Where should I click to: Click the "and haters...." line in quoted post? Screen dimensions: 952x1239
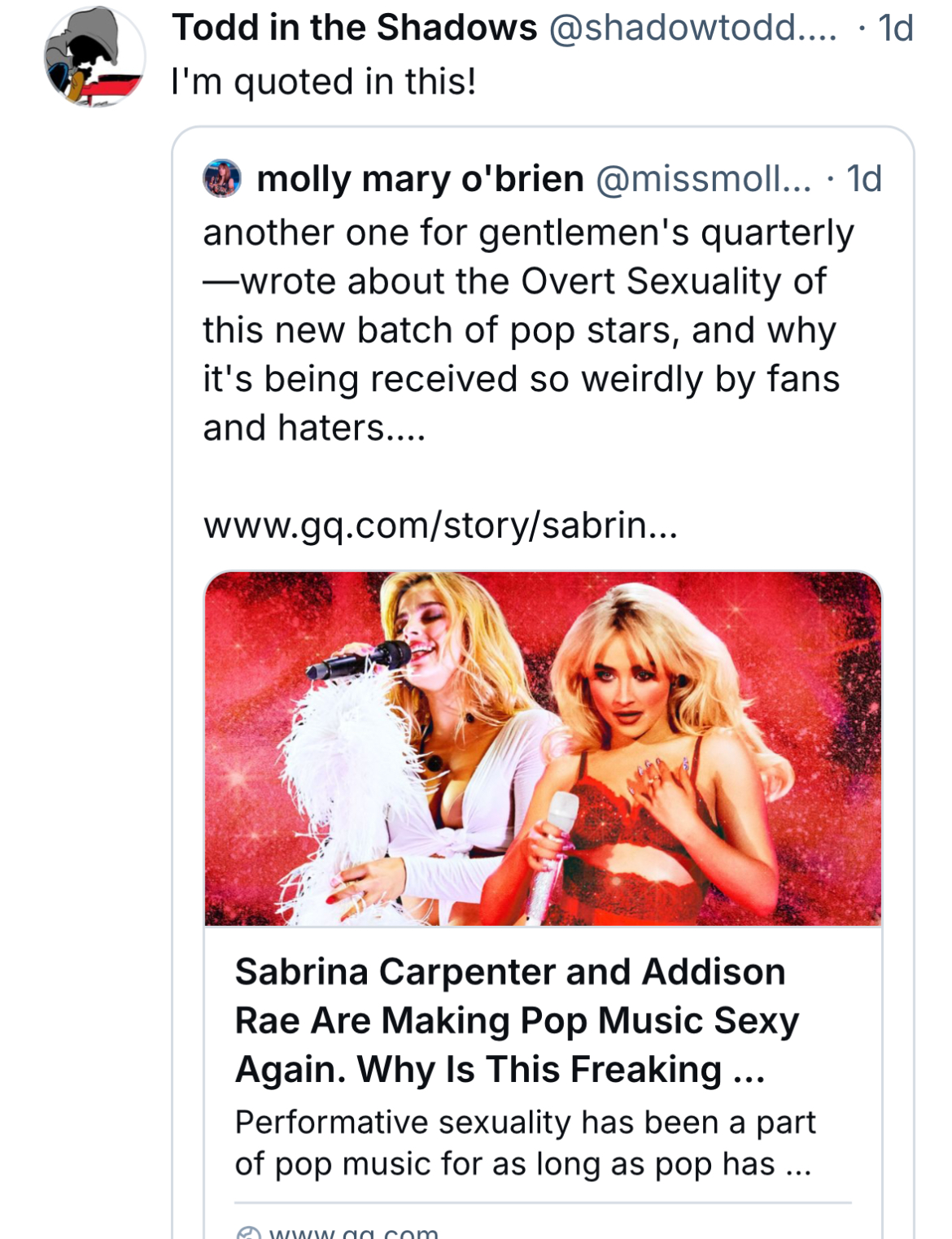tap(314, 428)
